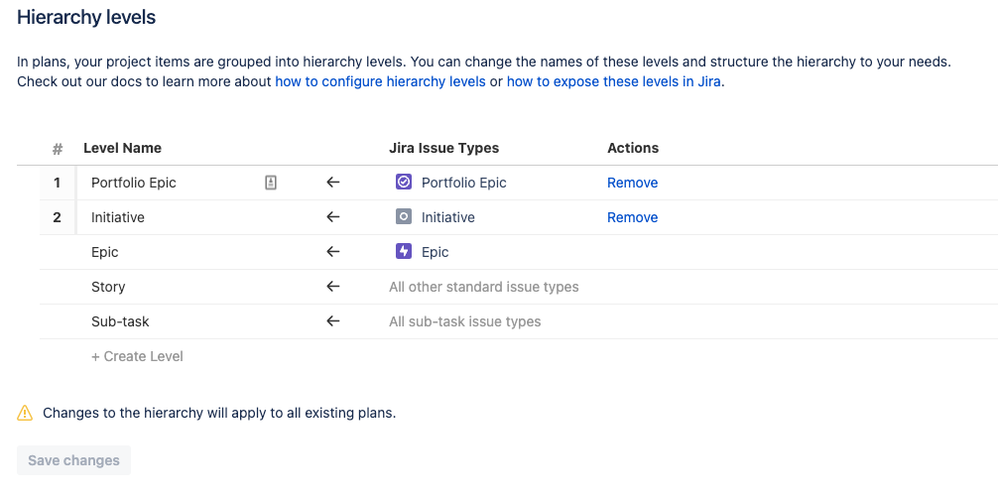Click the Actions column header
This screenshot has width=998, height=503.
(x=633, y=148)
